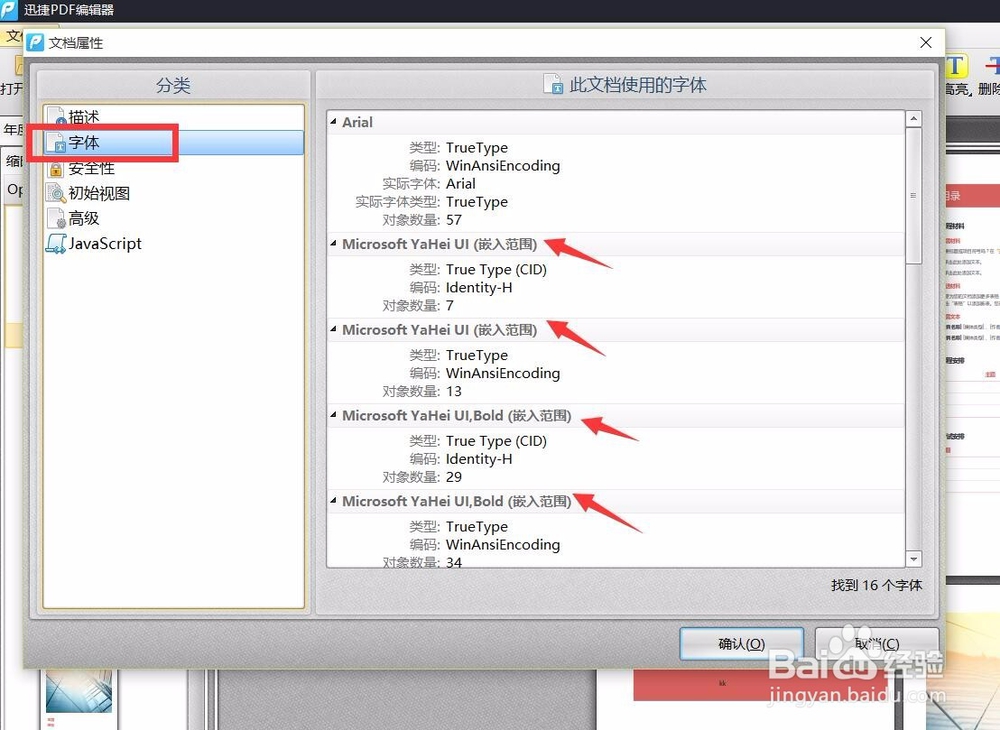Viewport: 1000px width, 730px height.
Task: Click the 对象数量: 13 row
Action: tap(422, 391)
